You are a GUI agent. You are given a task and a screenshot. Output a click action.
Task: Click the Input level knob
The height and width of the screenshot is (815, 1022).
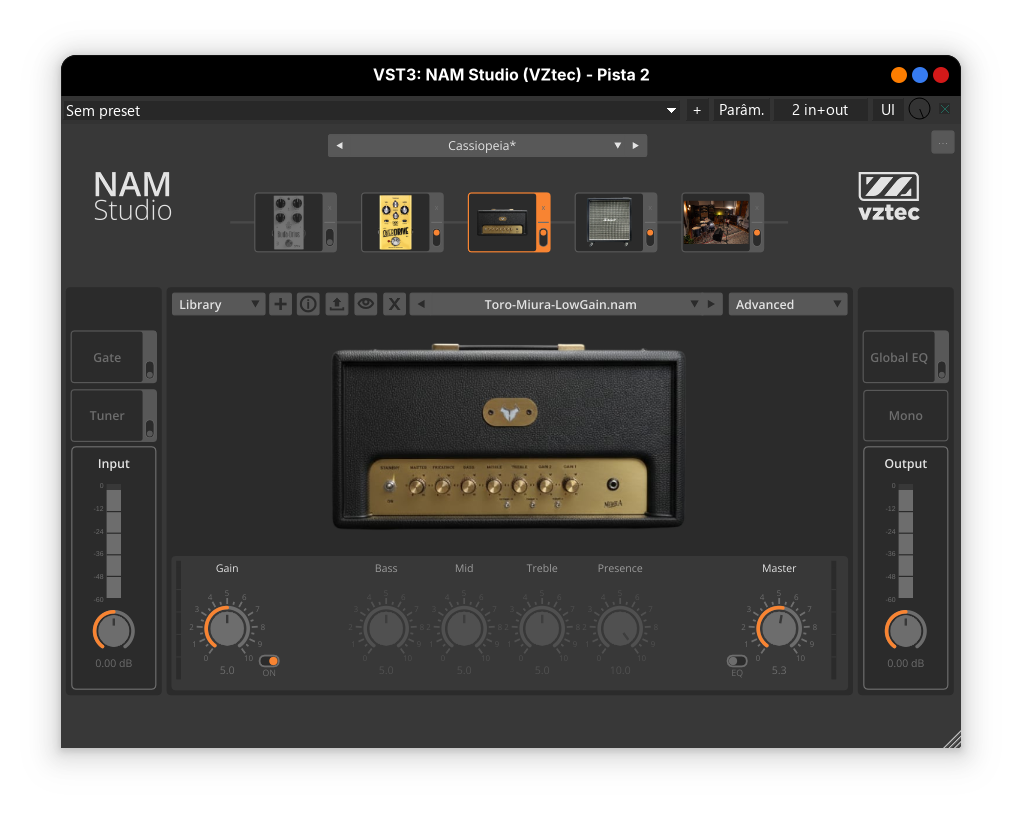click(x=113, y=630)
